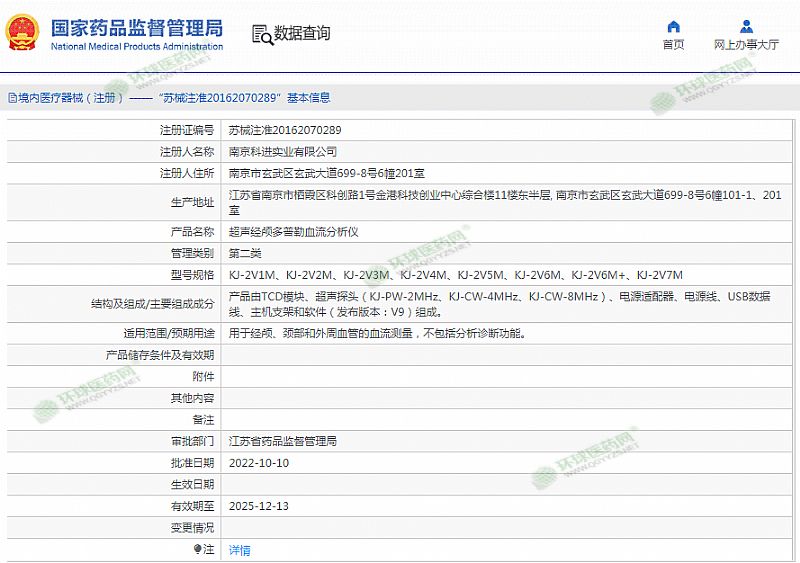
Task: Click the 国家药品监督管理局 site title
Action: 136,27
